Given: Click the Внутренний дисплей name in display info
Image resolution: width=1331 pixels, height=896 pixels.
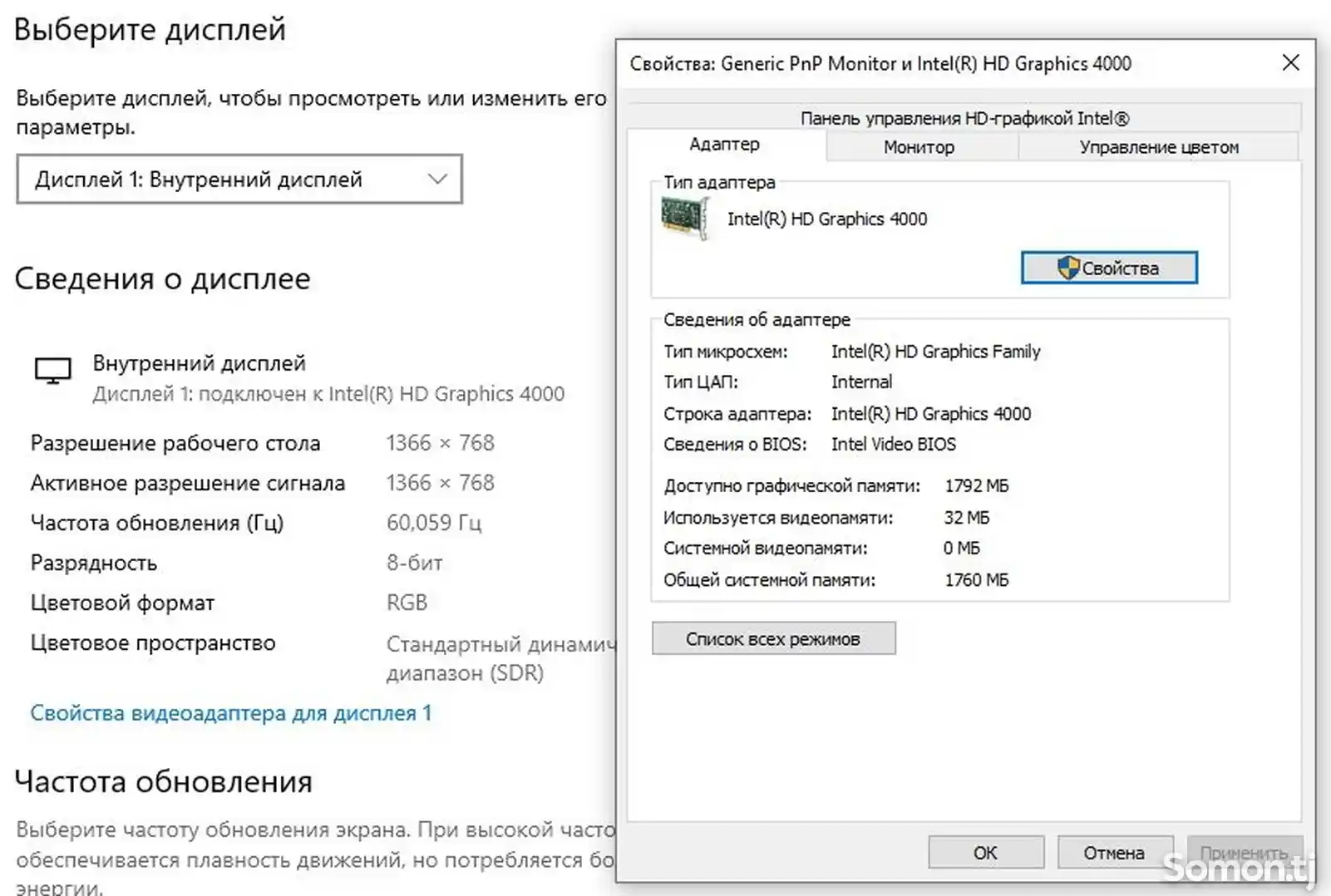Looking at the screenshot, I should [199, 363].
